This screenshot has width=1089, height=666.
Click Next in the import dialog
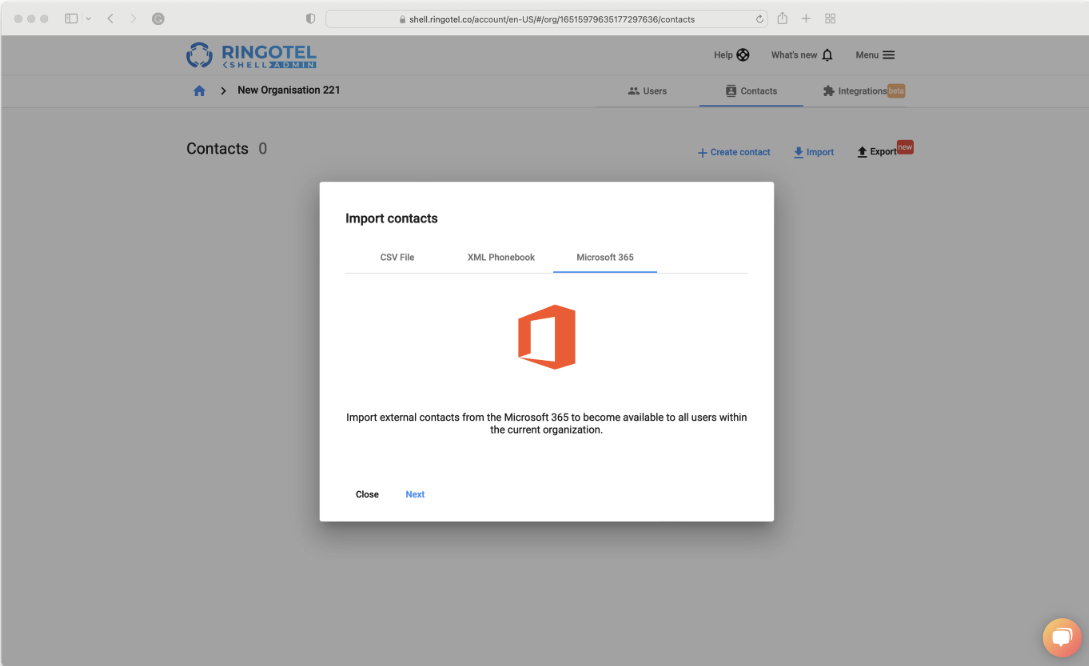415,494
